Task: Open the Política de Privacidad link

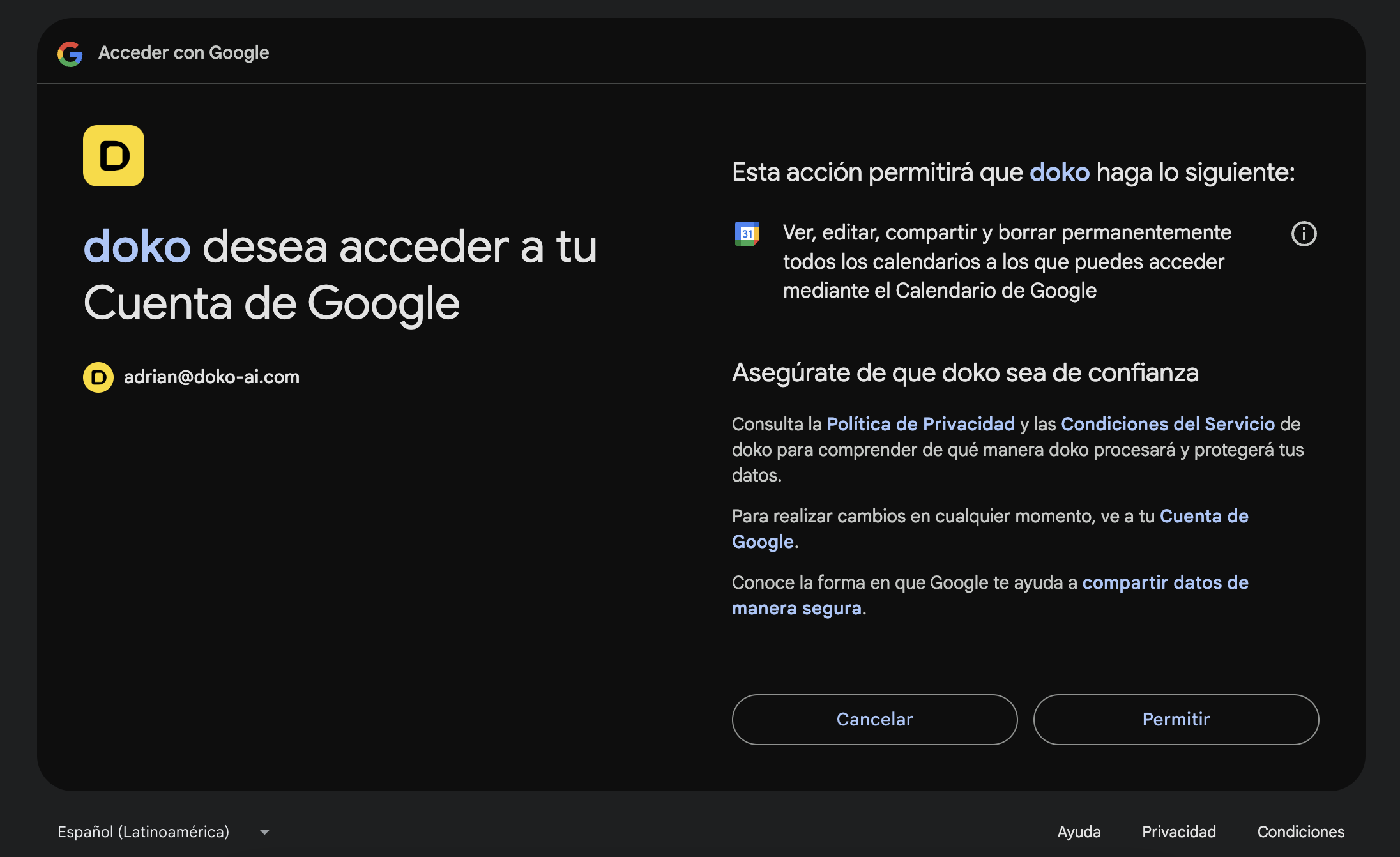Action: coord(920,424)
